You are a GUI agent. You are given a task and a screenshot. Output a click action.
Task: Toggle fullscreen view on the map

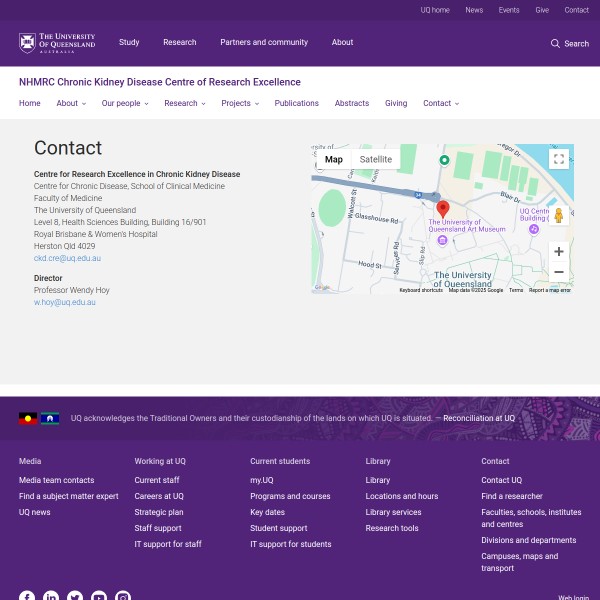559,159
